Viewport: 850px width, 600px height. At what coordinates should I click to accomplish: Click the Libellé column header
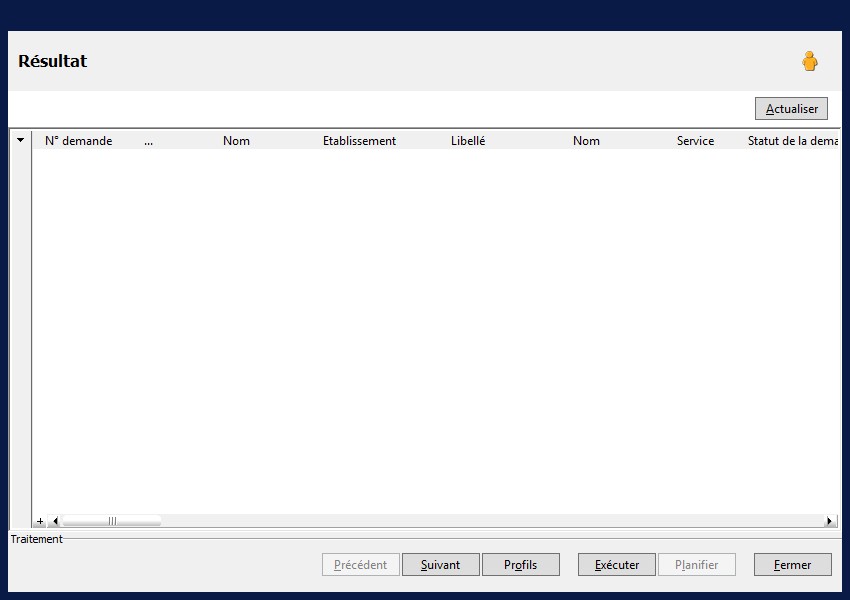pyautogui.click(x=468, y=141)
